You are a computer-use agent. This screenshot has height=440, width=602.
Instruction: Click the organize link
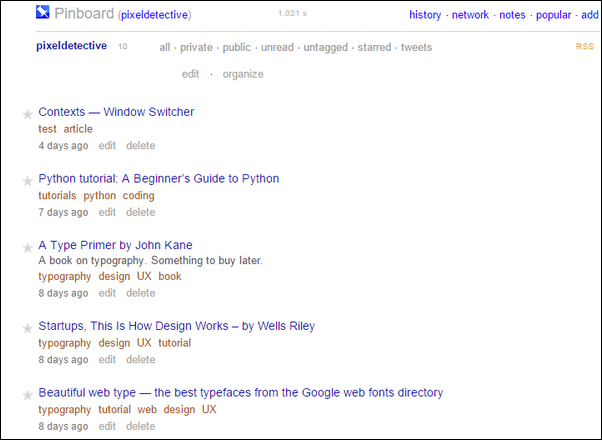tap(243, 74)
